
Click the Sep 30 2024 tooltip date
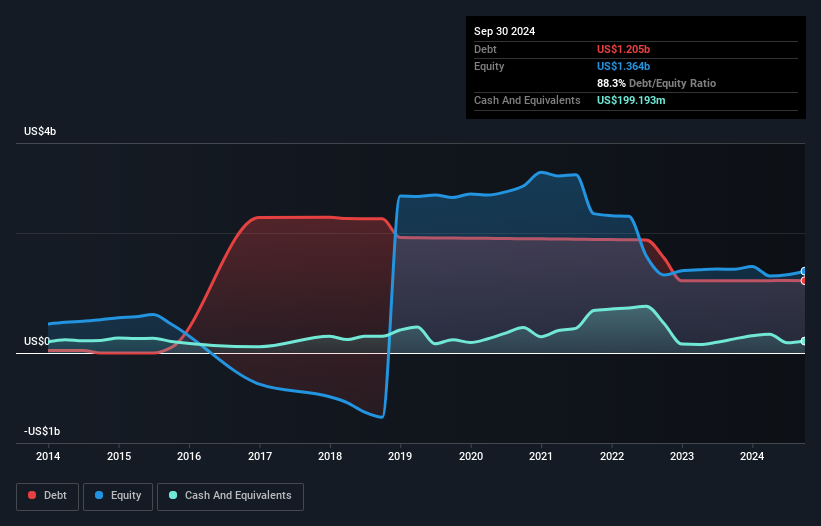504,31
